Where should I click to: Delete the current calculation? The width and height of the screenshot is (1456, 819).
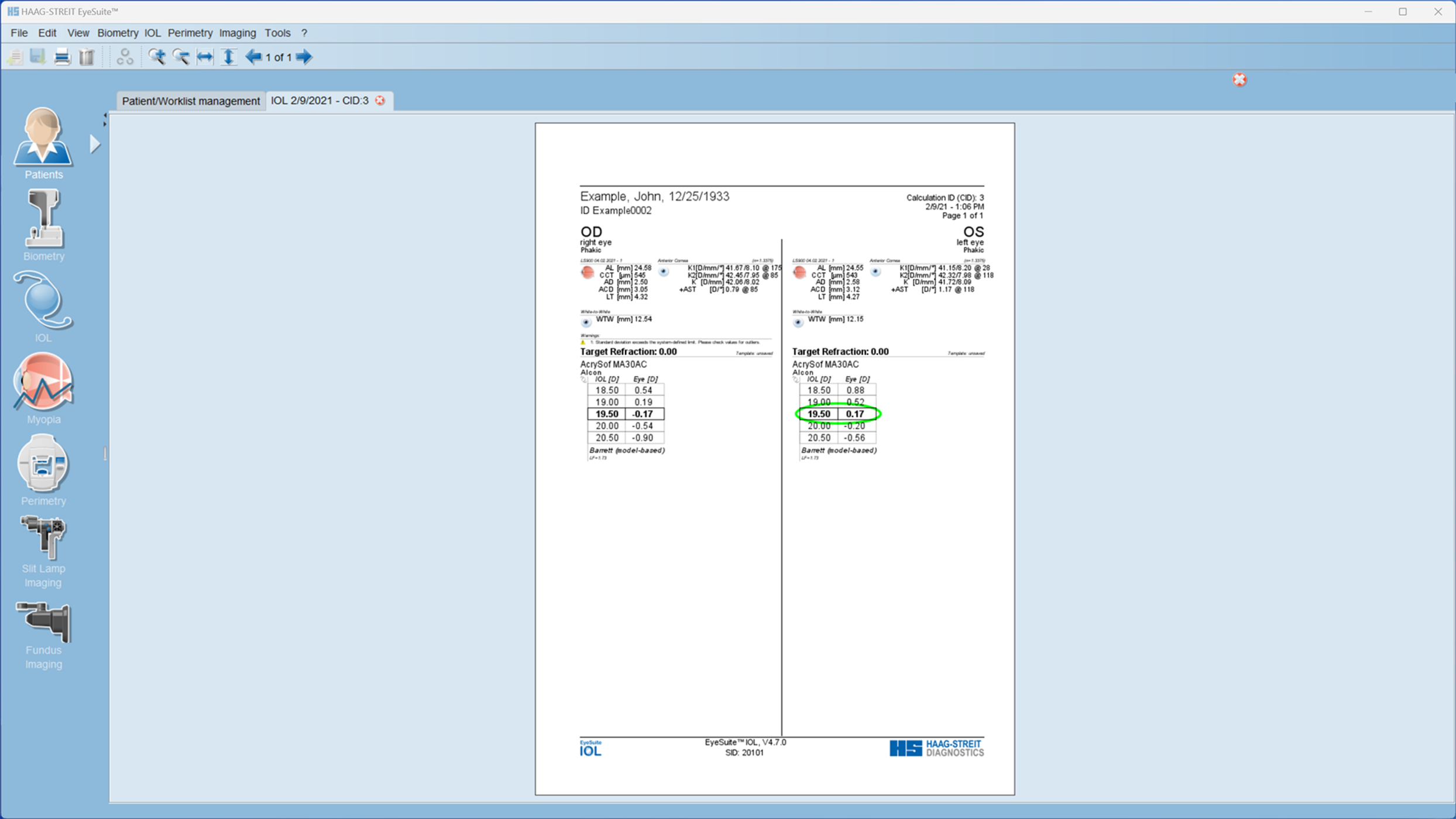point(87,57)
